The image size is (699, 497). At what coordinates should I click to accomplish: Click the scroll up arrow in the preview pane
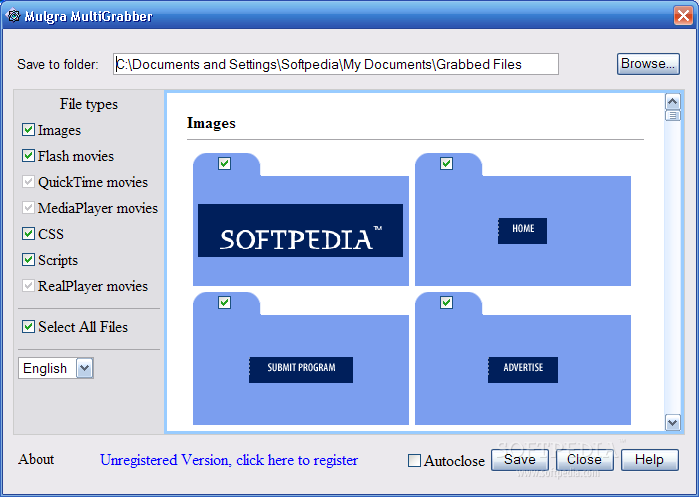672,102
